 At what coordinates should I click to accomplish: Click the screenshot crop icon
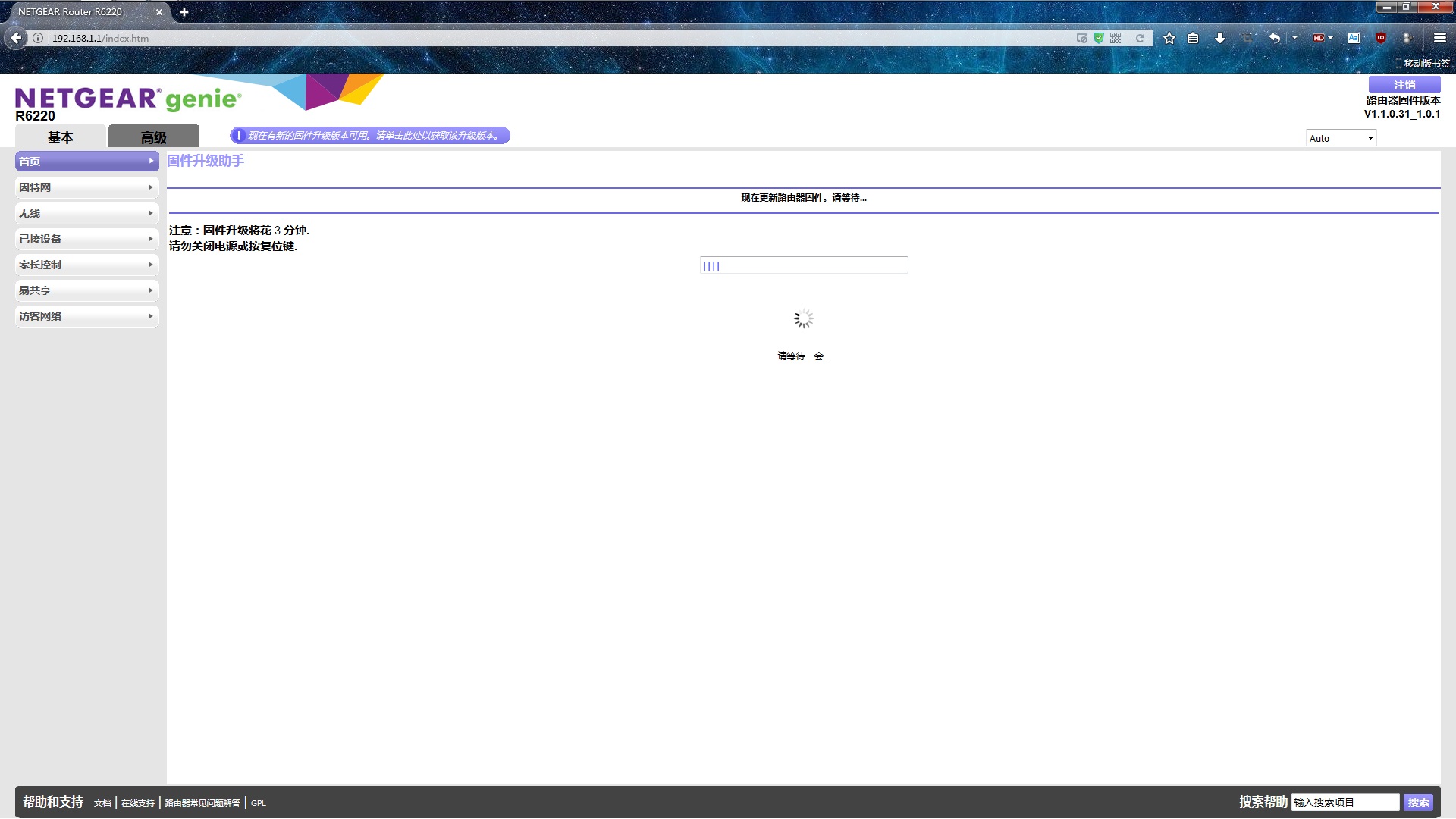click(1247, 38)
